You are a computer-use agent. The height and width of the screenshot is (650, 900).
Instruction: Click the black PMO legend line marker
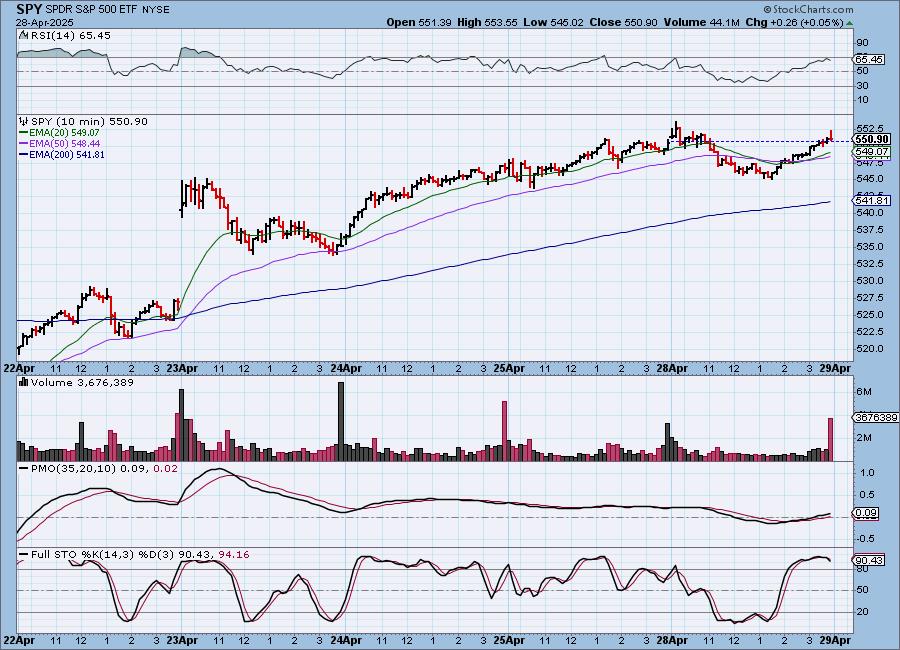pyautogui.click(x=24, y=469)
